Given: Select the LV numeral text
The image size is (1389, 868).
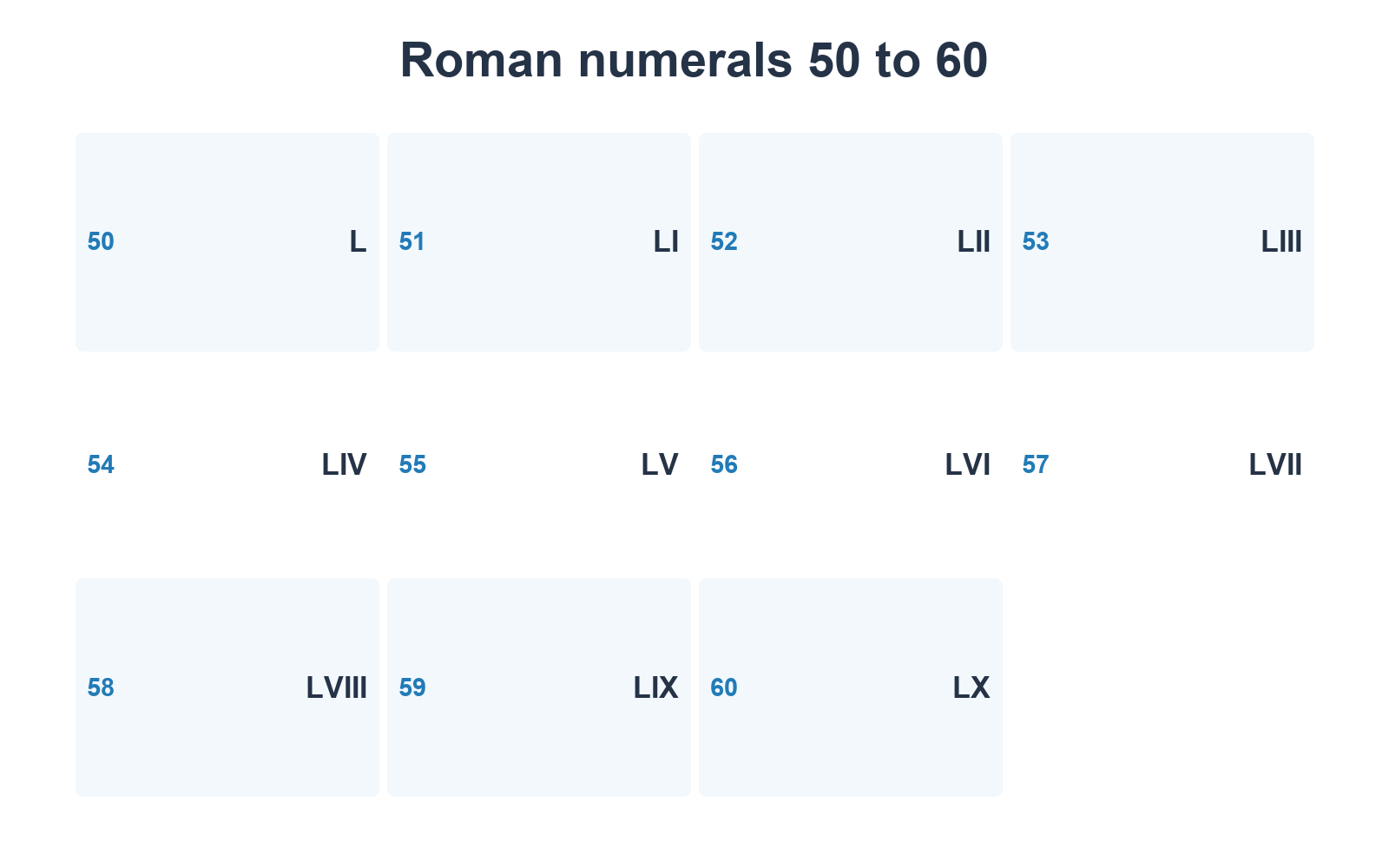Looking at the screenshot, I should (x=660, y=465).
